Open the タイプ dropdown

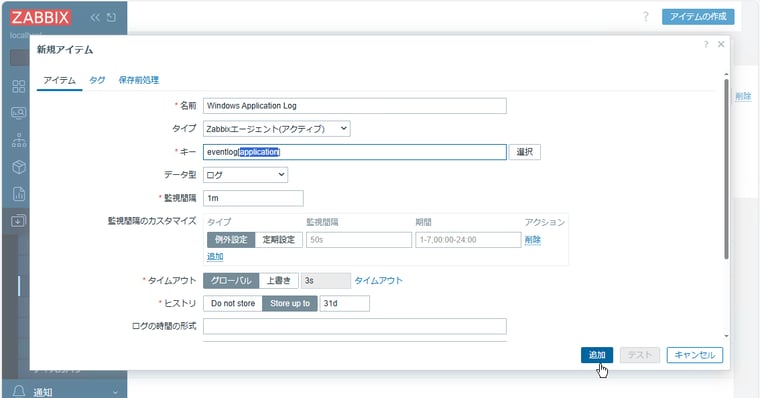(277, 128)
